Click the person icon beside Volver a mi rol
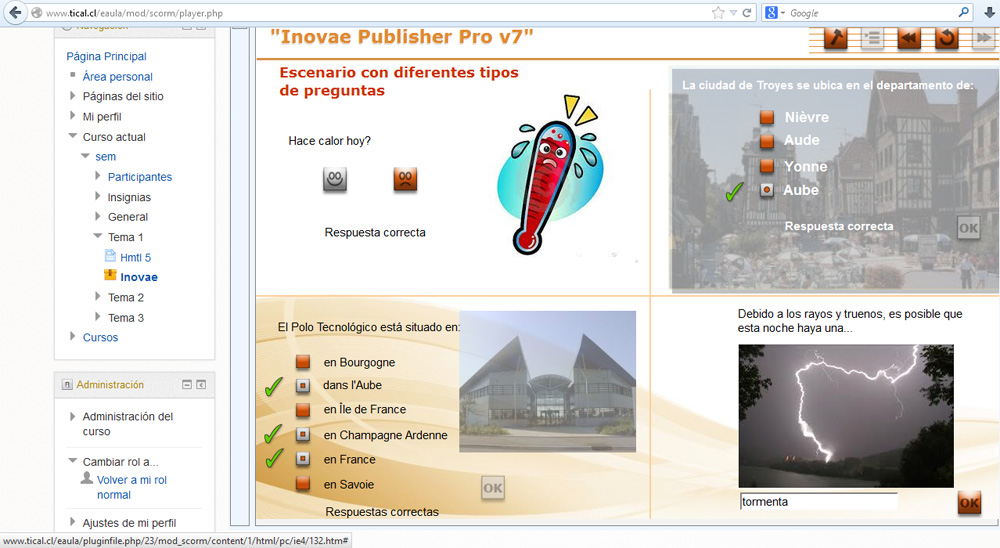The height and width of the screenshot is (548, 1000). [x=87, y=477]
